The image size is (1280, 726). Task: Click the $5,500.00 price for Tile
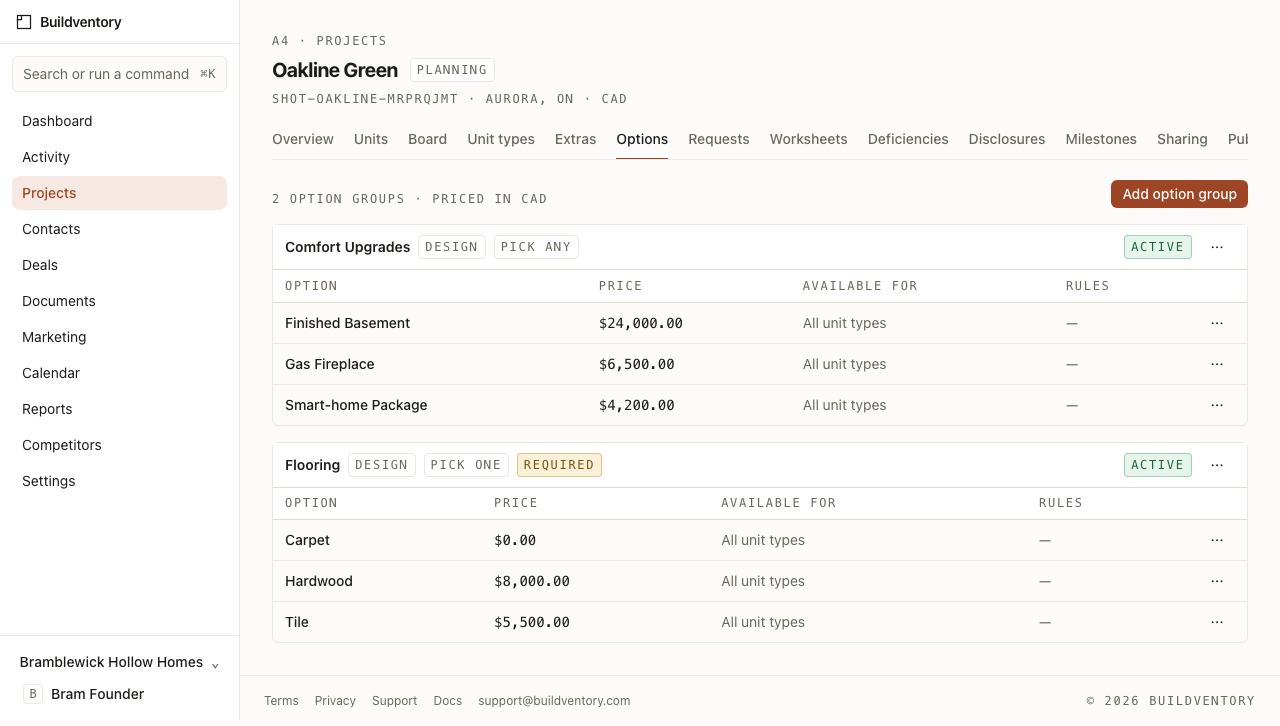[532, 622]
